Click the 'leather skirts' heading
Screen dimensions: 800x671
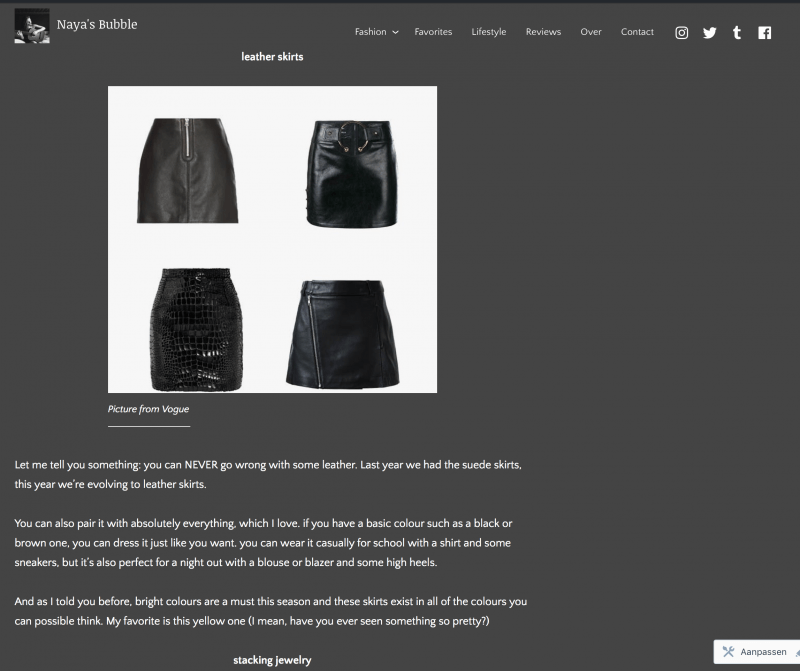click(272, 57)
